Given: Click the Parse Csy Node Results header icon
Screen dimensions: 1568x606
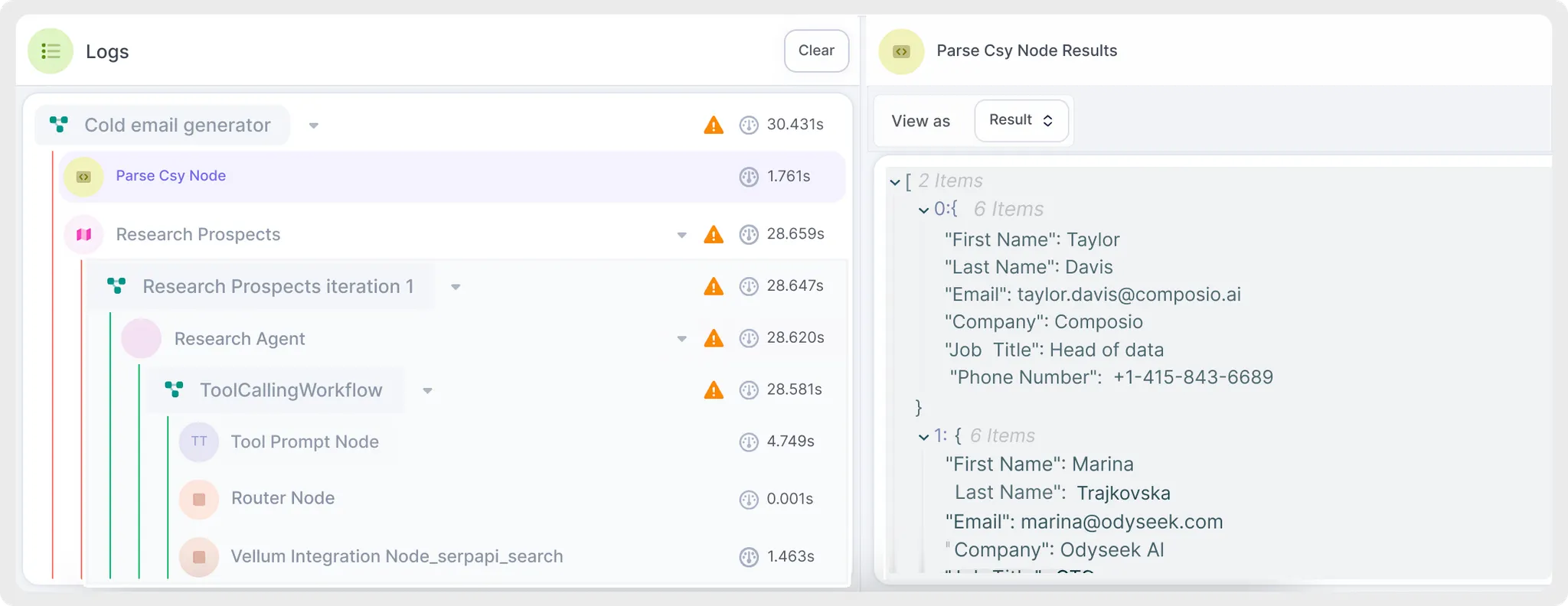Looking at the screenshot, I should (902, 51).
